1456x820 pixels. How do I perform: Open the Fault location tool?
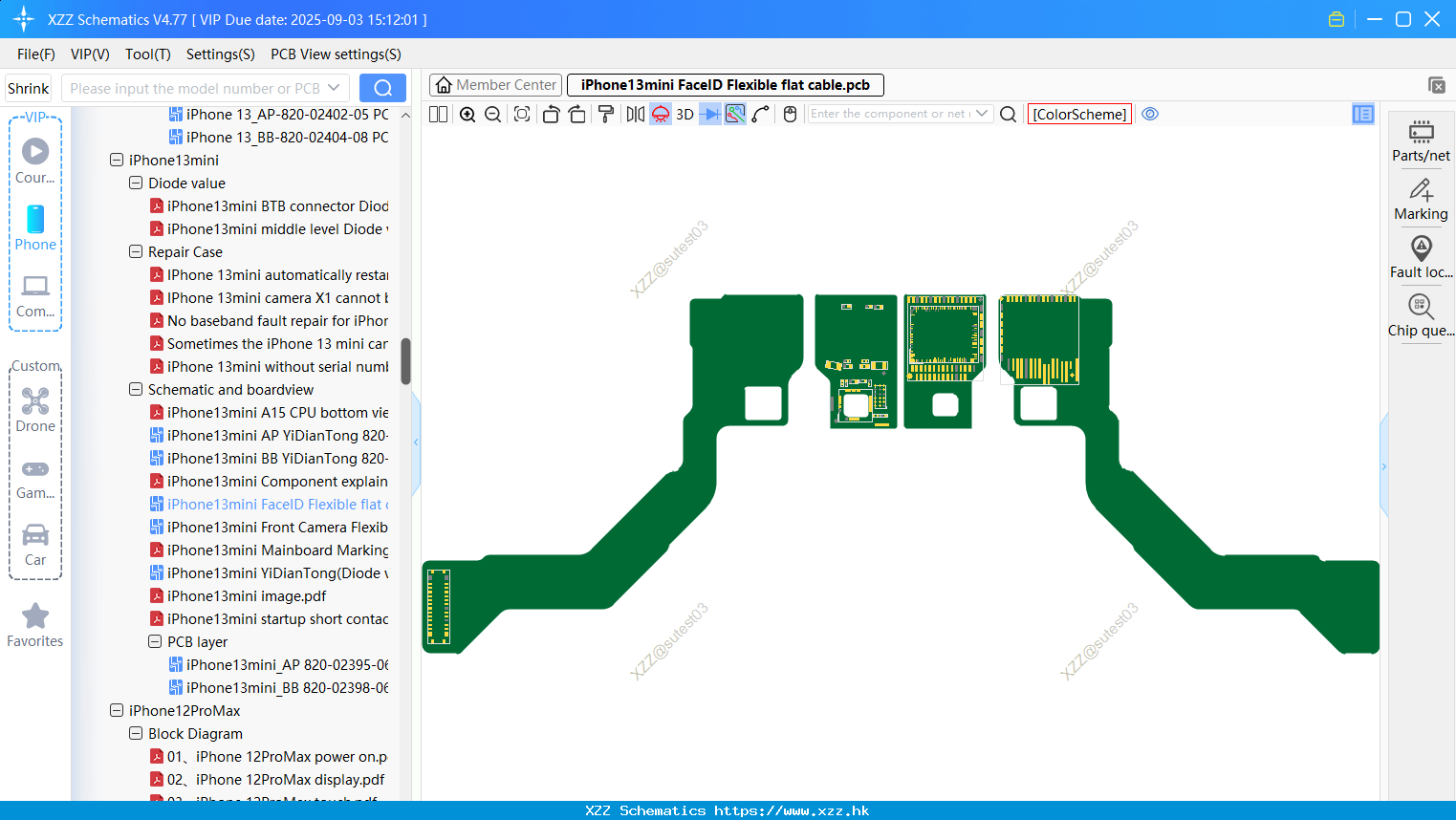point(1421,257)
